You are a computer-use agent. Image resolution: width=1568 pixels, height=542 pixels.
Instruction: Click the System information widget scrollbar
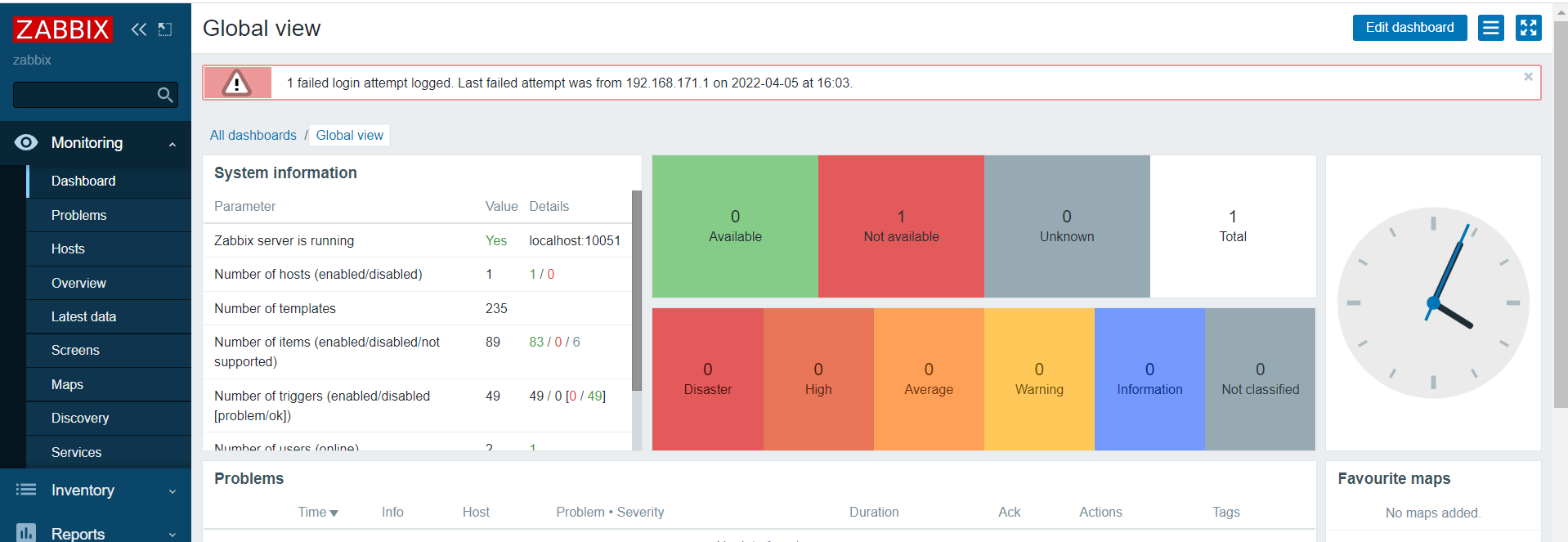tap(637, 290)
